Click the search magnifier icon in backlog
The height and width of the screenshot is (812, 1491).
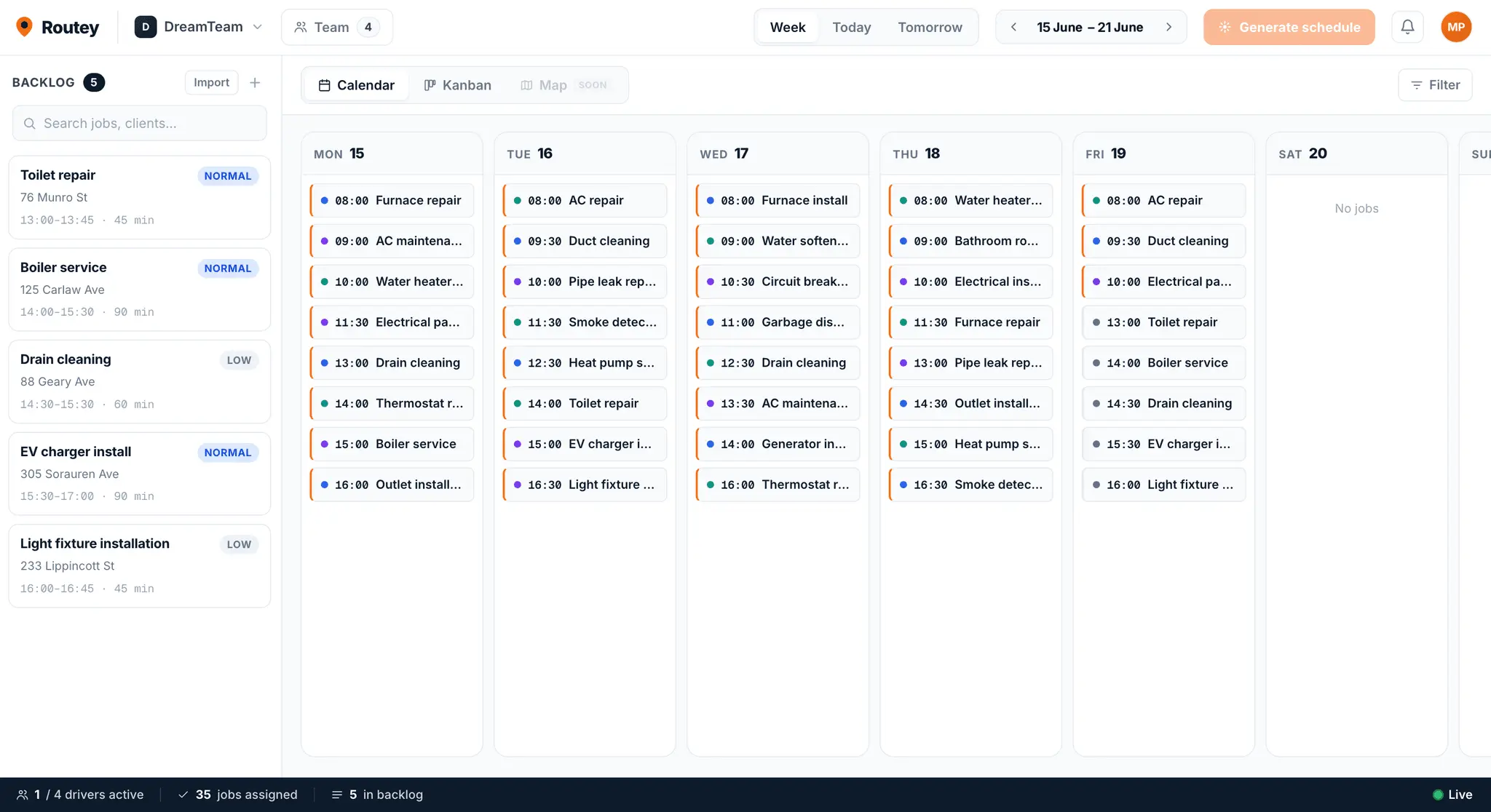coord(30,124)
